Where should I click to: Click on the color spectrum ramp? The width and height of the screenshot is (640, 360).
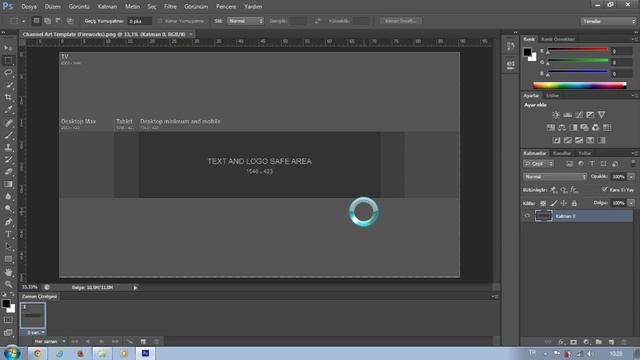(x=580, y=85)
